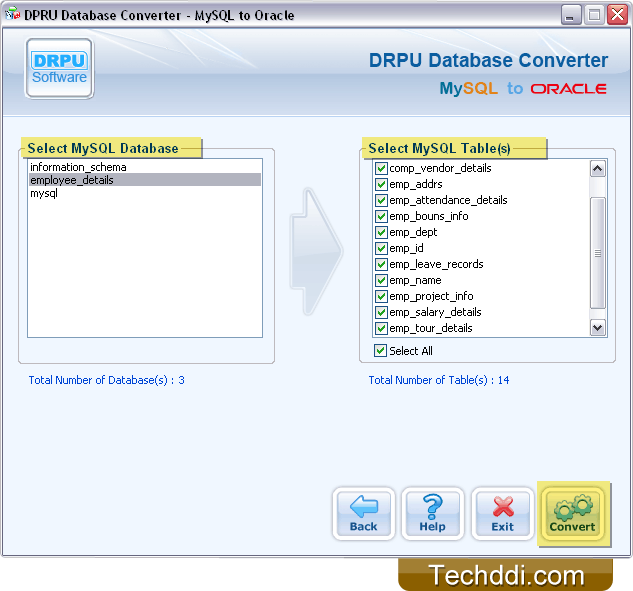Open Help with the question mark button

coord(432,514)
